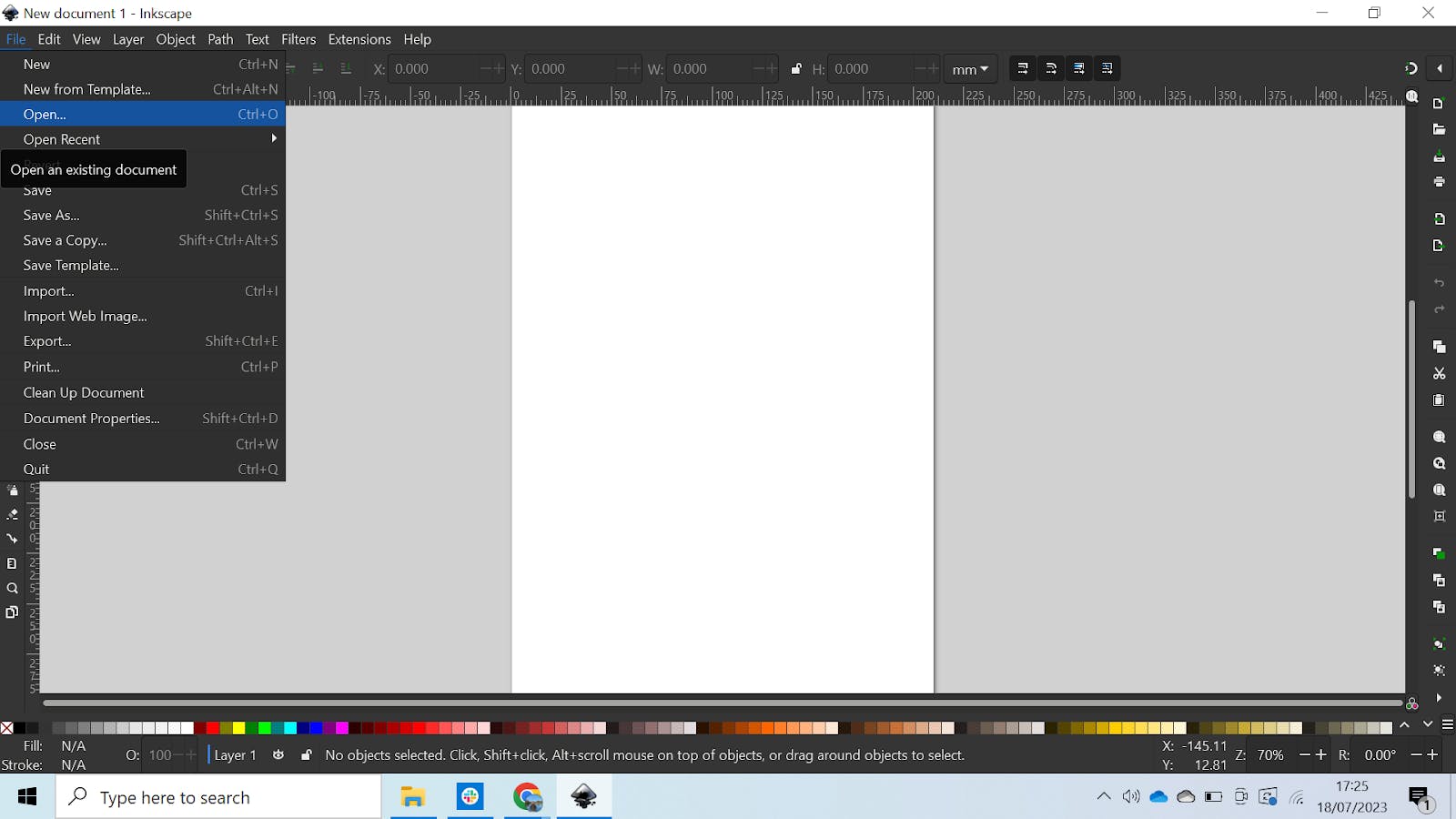This screenshot has width=1456, height=819.
Task: Click the Undo arrow on the right sidebar
Action: tap(1440, 283)
